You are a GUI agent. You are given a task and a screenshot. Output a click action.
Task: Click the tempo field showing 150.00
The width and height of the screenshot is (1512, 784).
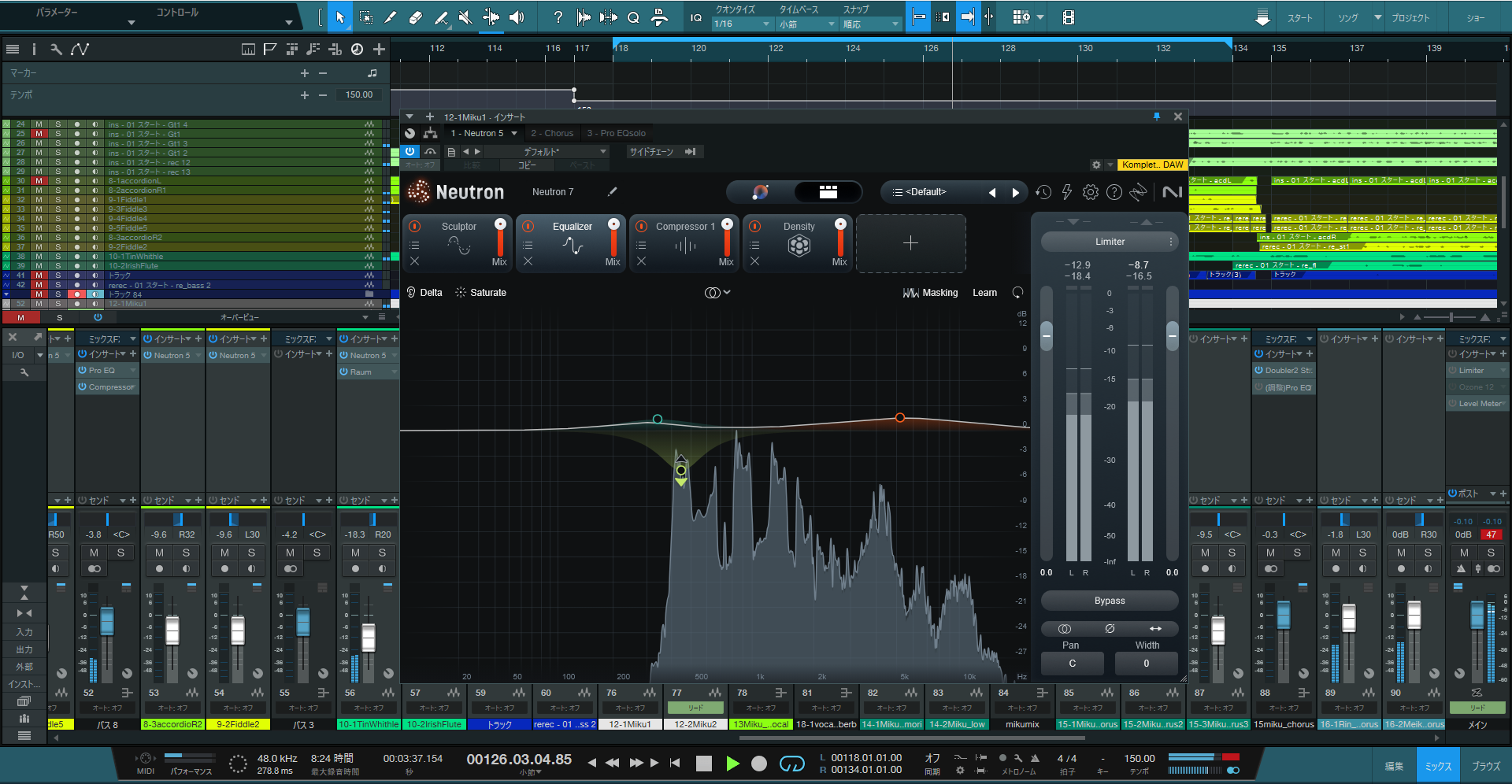(x=359, y=94)
